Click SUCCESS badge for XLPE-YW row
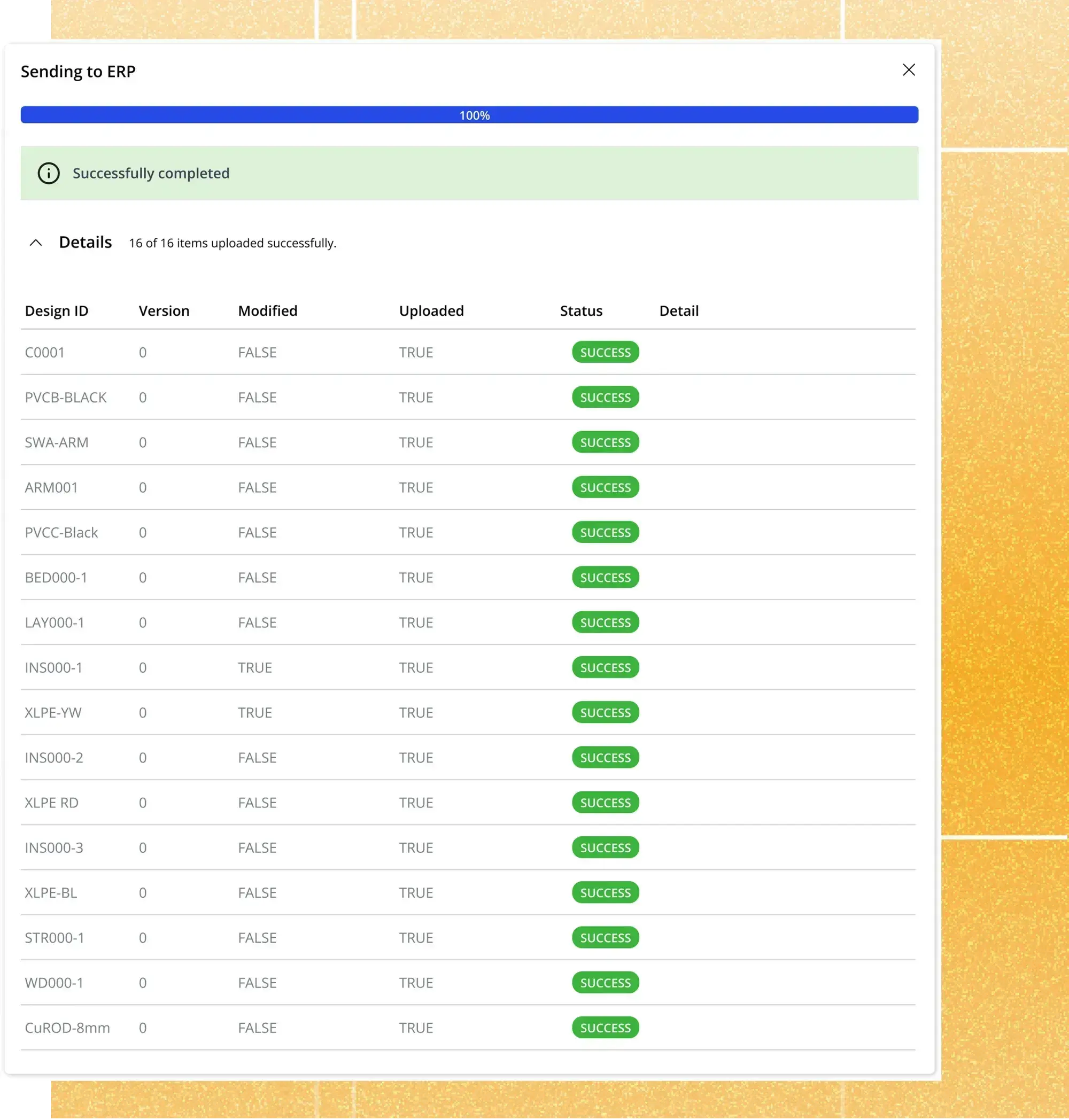This screenshot has height=1120, width=1069. click(605, 713)
